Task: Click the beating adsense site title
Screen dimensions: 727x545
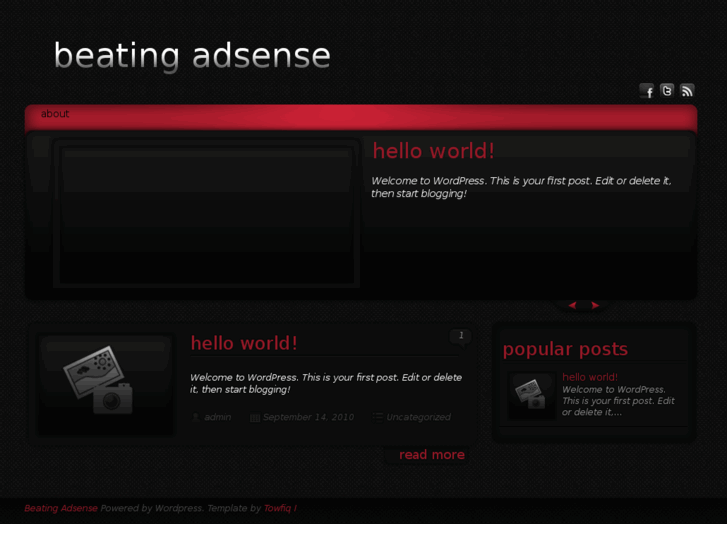Action: 192,56
